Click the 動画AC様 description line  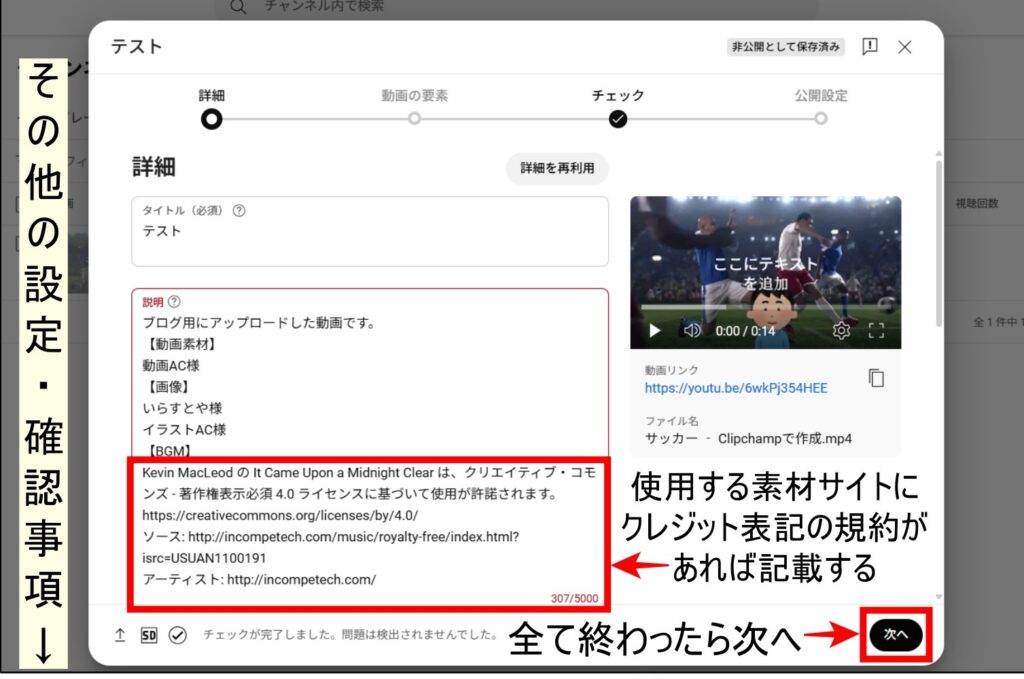pos(171,366)
